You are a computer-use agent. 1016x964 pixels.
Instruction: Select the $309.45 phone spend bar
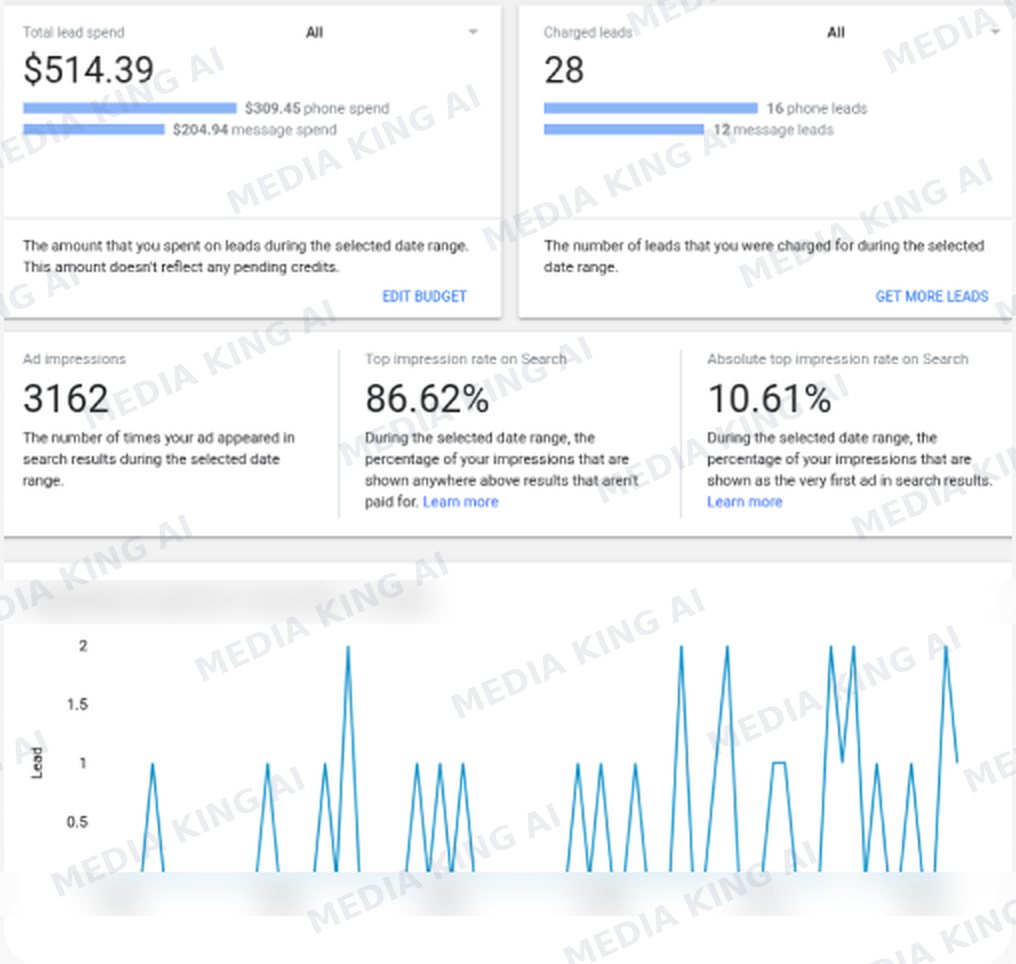(x=130, y=108)
